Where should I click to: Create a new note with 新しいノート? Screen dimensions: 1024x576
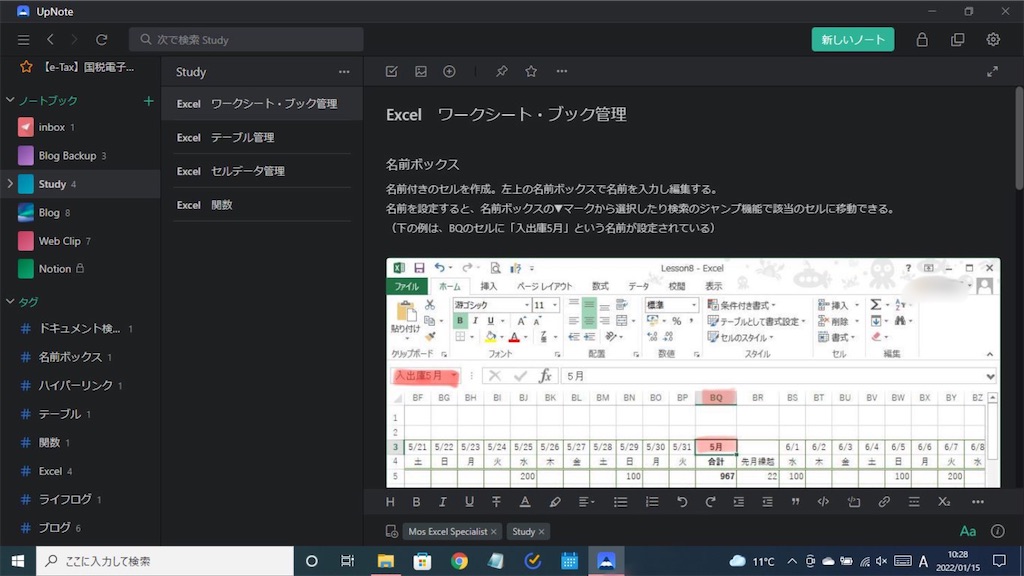[x=853, y=40]
